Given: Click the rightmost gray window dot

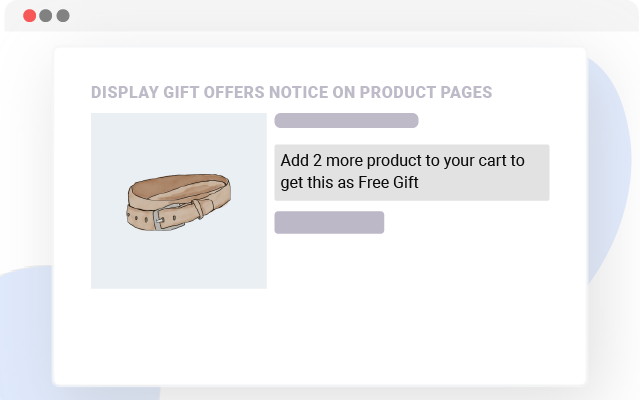Looking at the screenshot, I should 63,16.
